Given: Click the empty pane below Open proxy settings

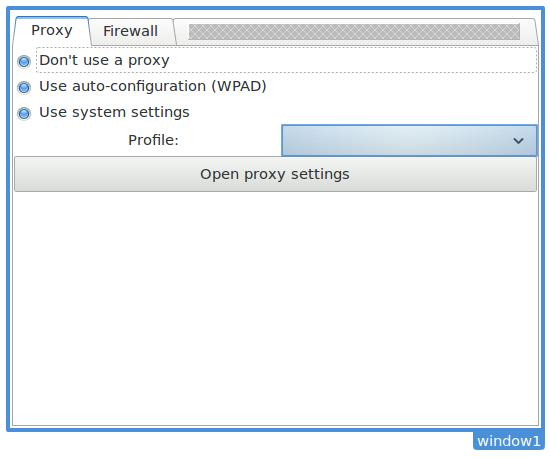Looking at the screenshot, I should click(x=275, y=309).
